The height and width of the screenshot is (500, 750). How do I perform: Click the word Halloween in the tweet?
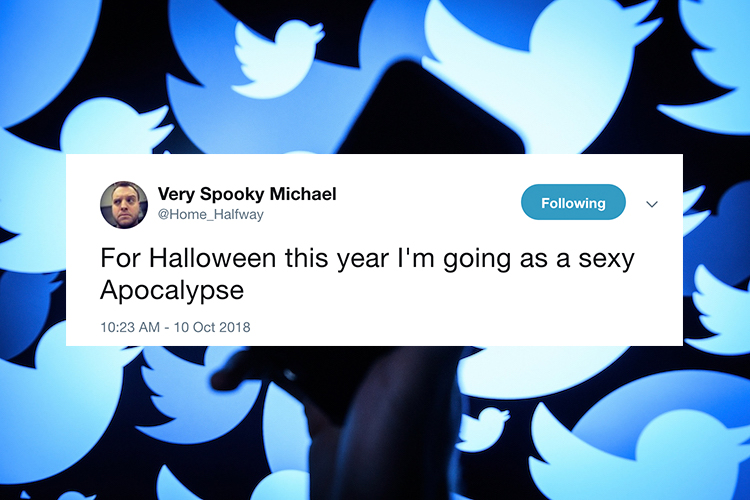tap(212, 258)
